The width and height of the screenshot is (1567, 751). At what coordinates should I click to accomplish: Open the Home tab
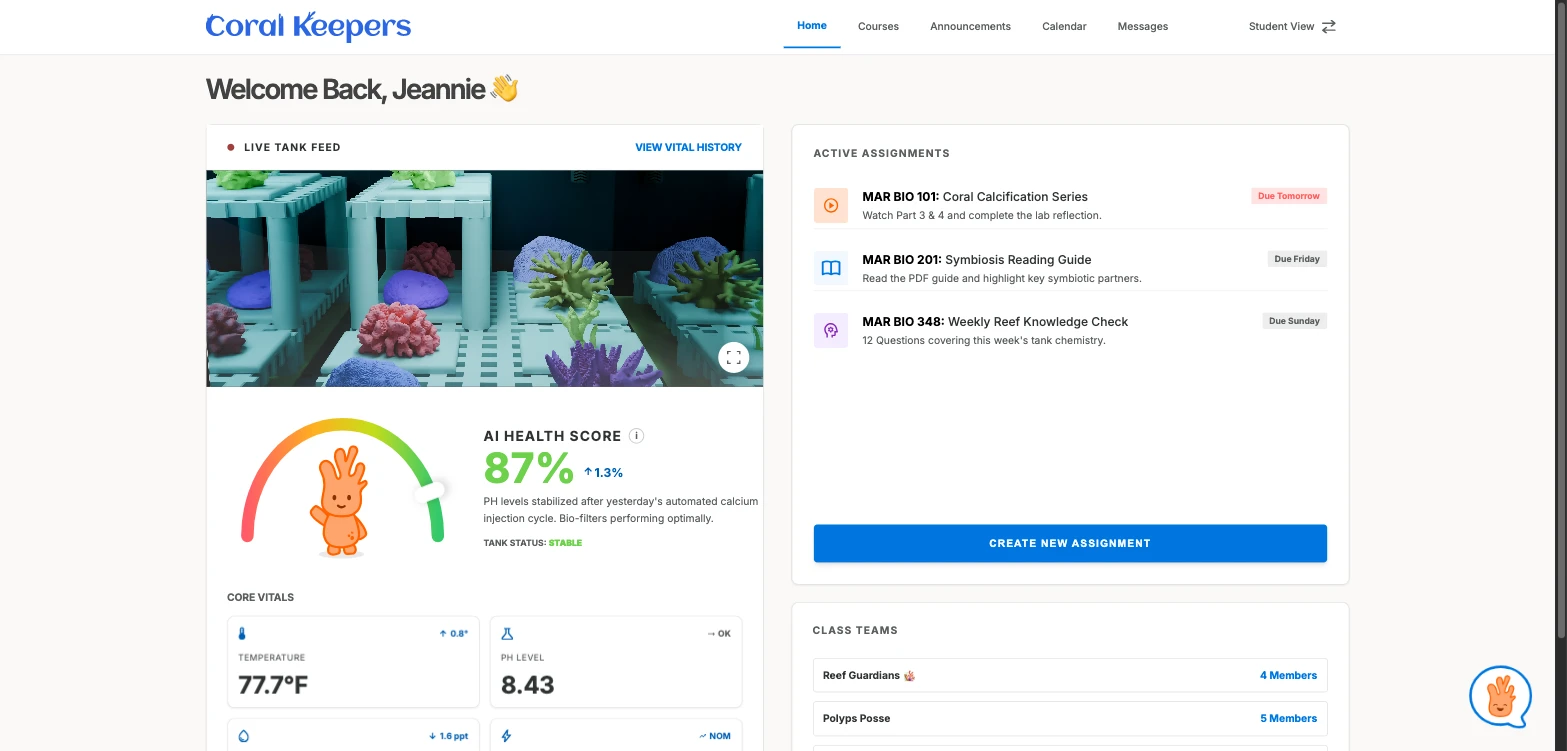pyautogui.click(x=812, y=26)
